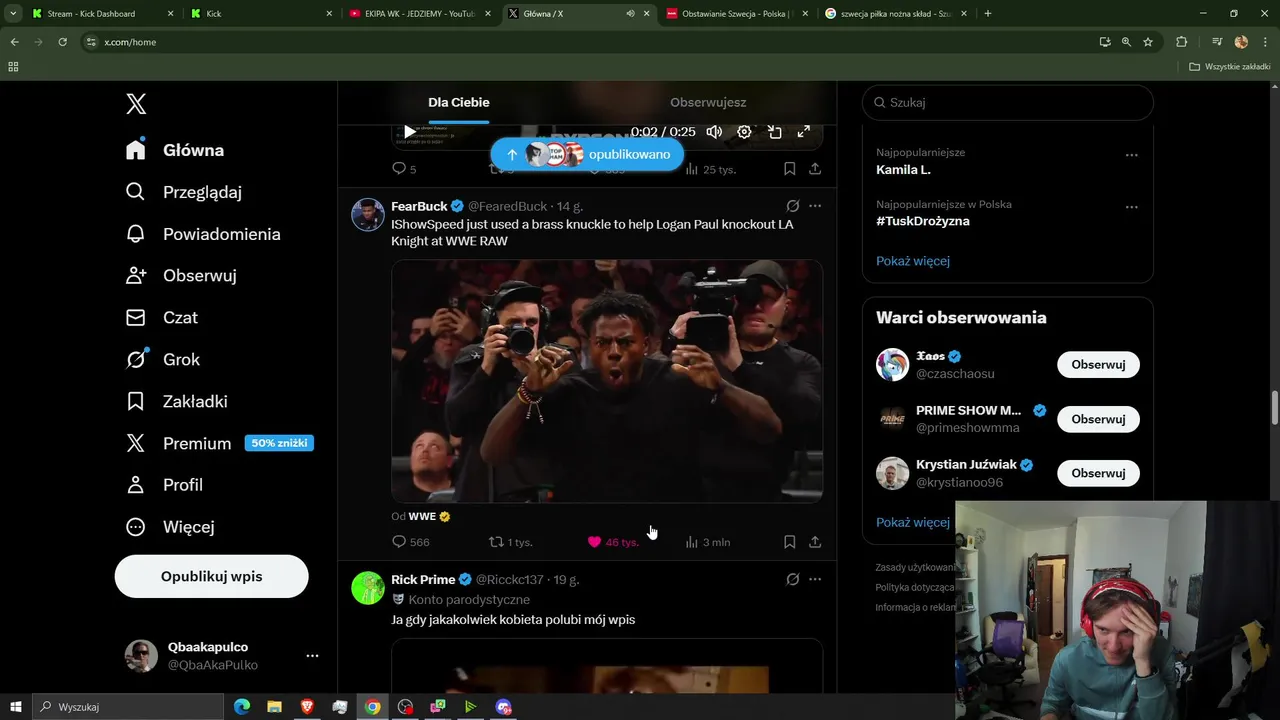Click Pokaż więcej under Warci obserwowania

[x=913, y=522]
